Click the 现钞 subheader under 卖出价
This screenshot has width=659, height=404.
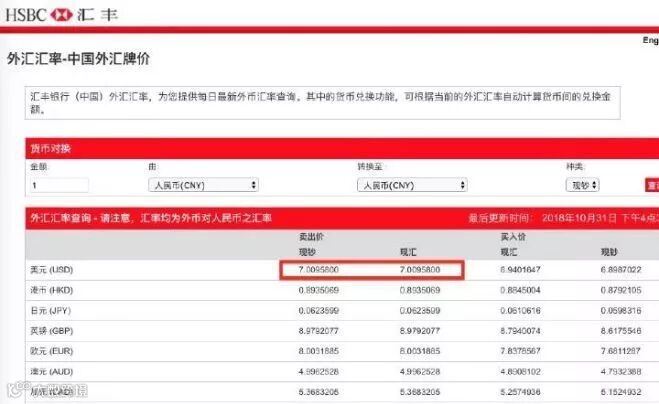click(x=307, y=252)
